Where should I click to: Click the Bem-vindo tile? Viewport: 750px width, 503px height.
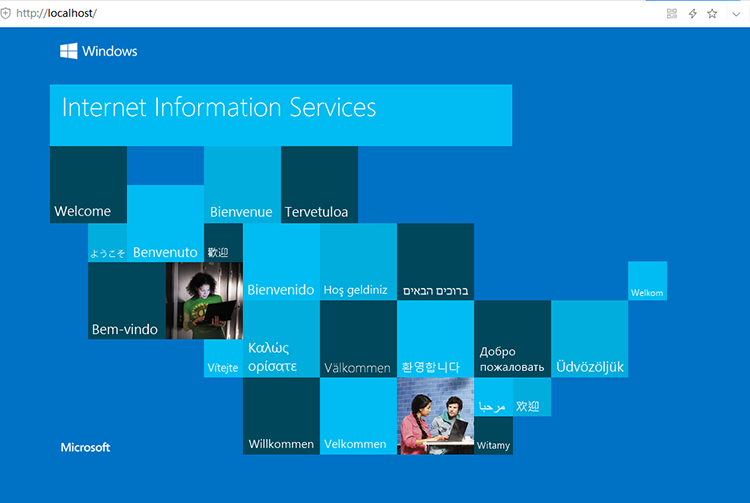[x=127, y=301]
